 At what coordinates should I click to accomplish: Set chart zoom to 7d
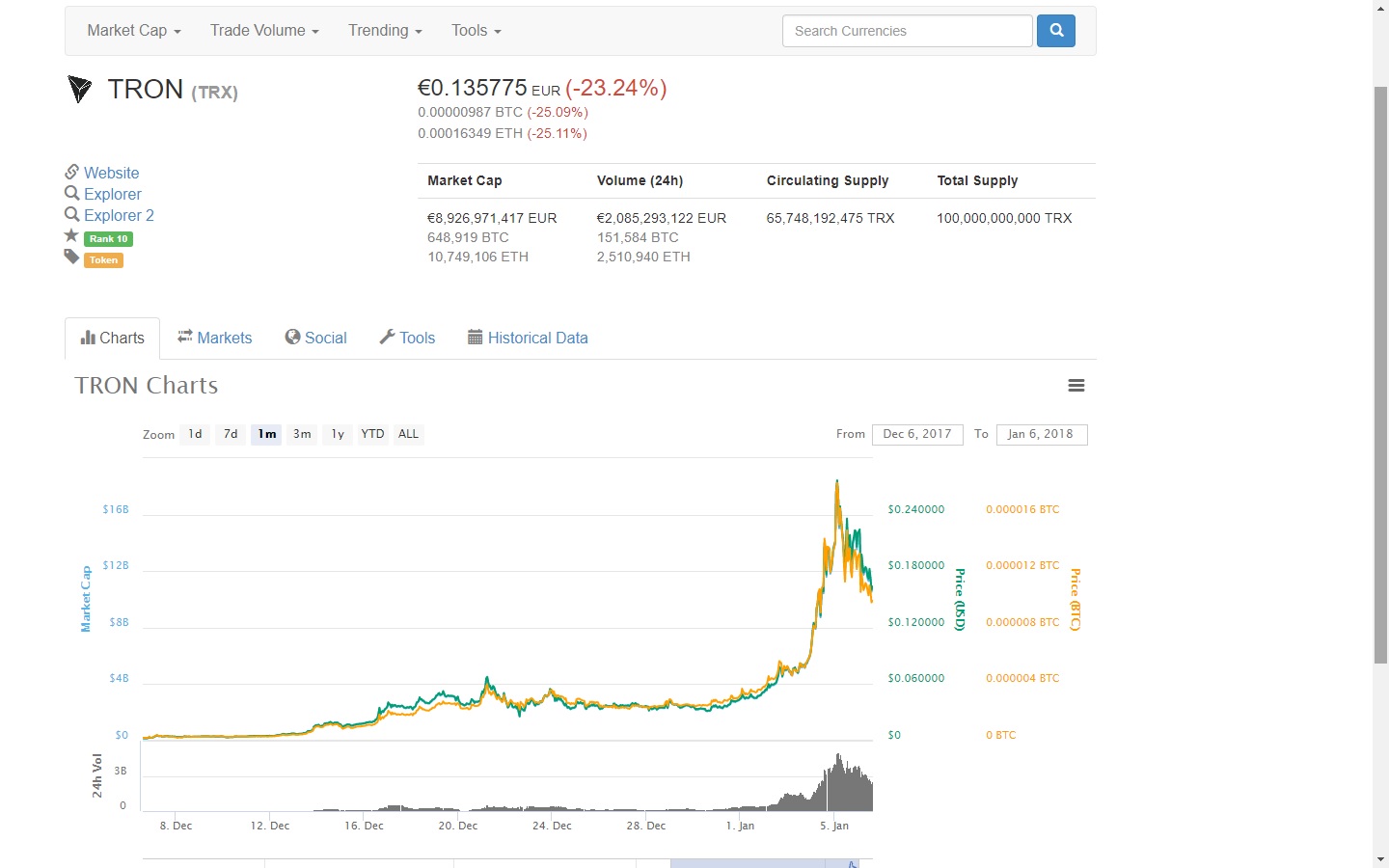pos(231,434)
